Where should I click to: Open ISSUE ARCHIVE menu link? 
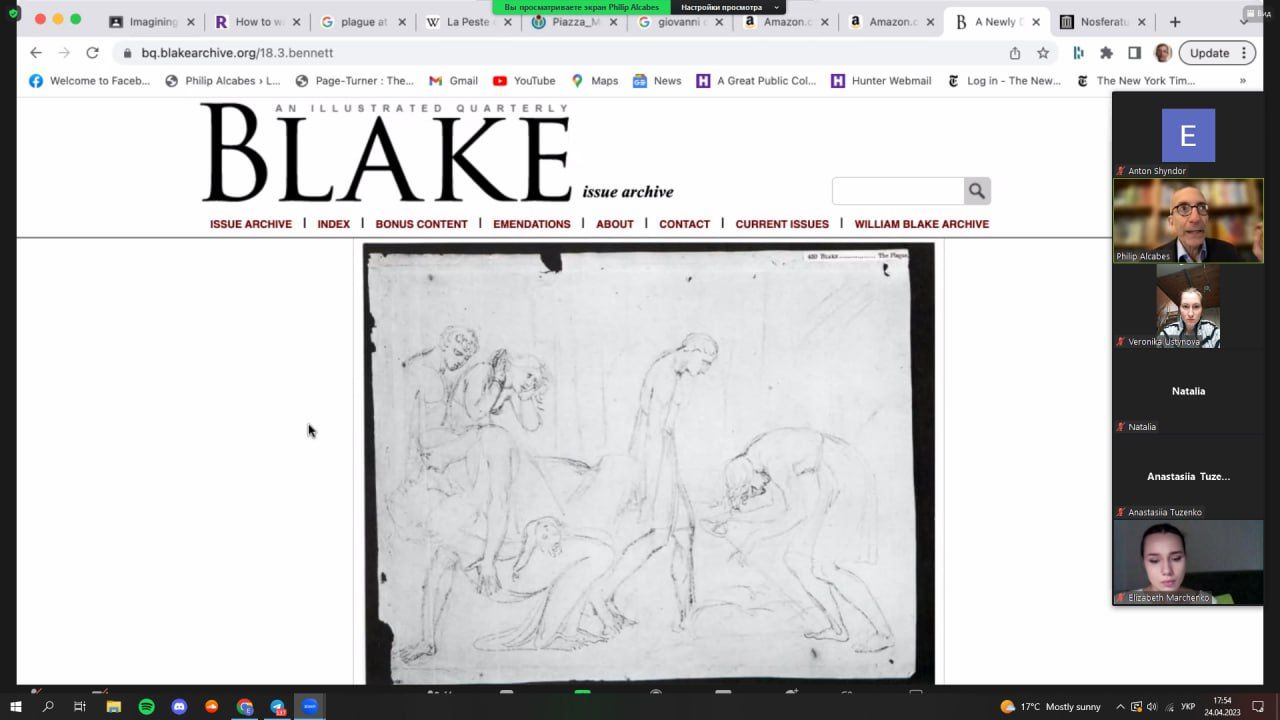click(x=251, y=224)
